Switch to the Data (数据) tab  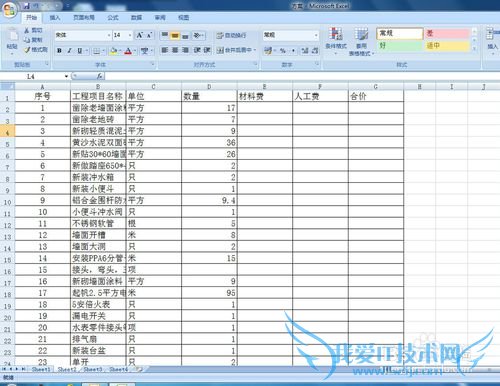pos(136,18)
